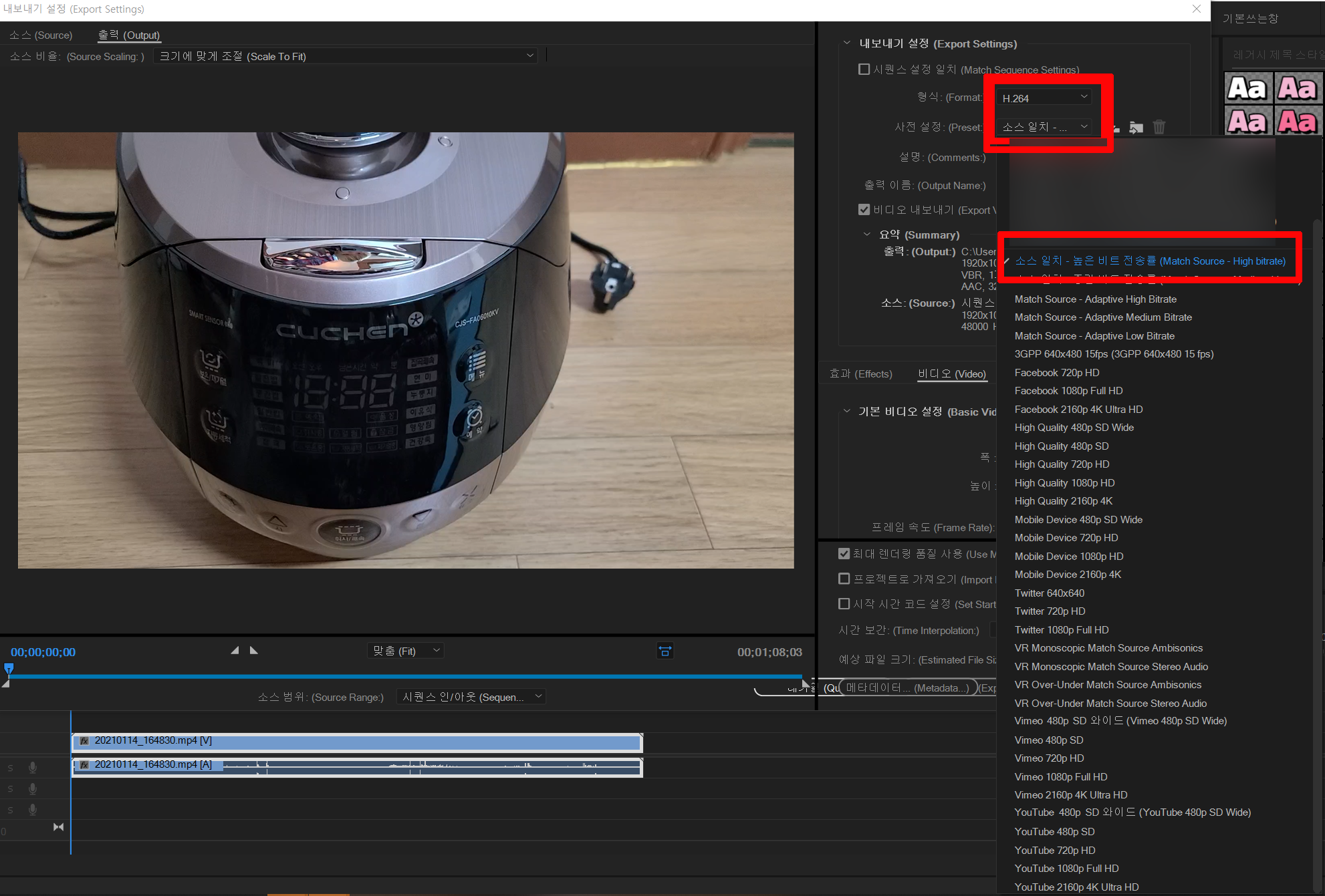Image resolution: width=1325 pixels, height=896 pixels.
Task: Enable Match Sequence Settings checkbox
Action: (x=864, y=69)
